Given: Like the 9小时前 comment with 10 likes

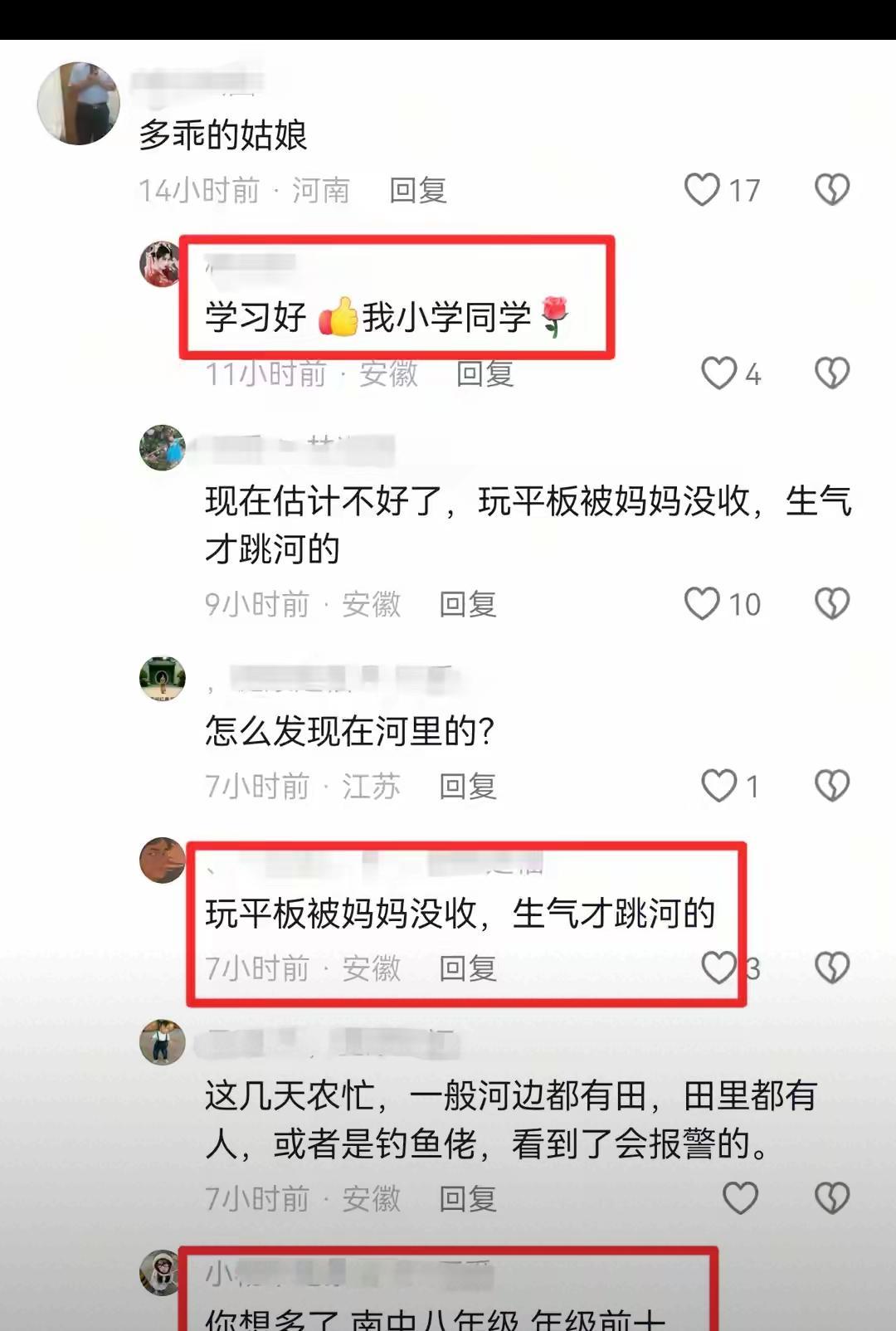Looking at the screenshot, I should click(x=702, y=604).
